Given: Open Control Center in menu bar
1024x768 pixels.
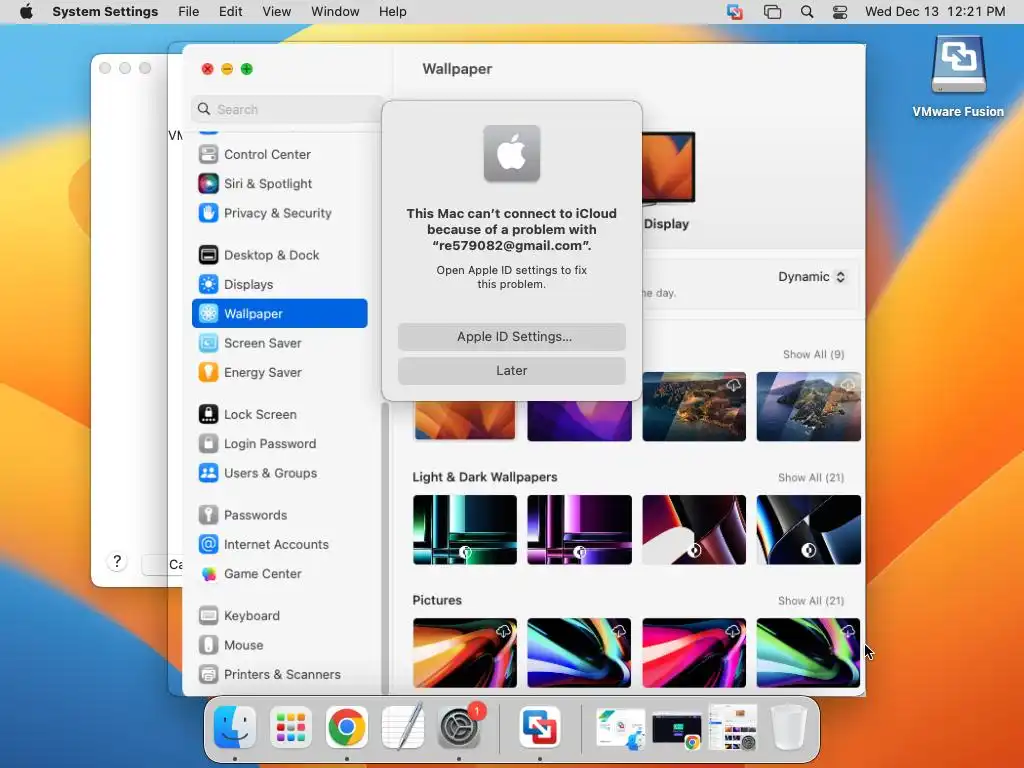Looking at the screenshot, I should click(840, 12).
